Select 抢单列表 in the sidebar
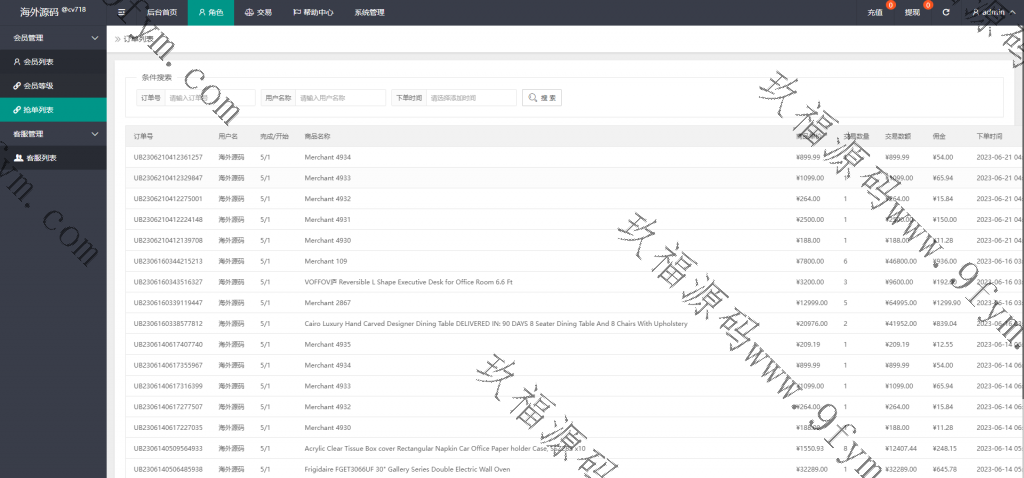The image size is (1024, 478). [38, 110]
